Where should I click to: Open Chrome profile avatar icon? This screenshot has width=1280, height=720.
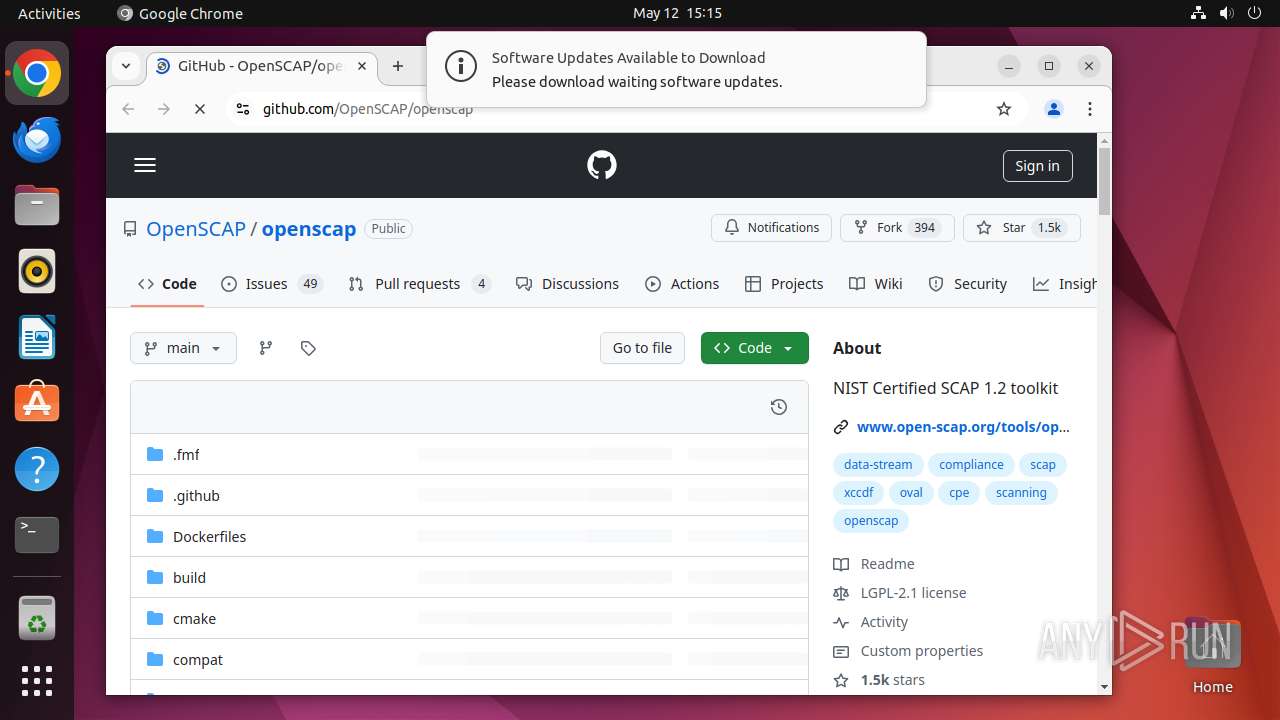pos(1054,109)
